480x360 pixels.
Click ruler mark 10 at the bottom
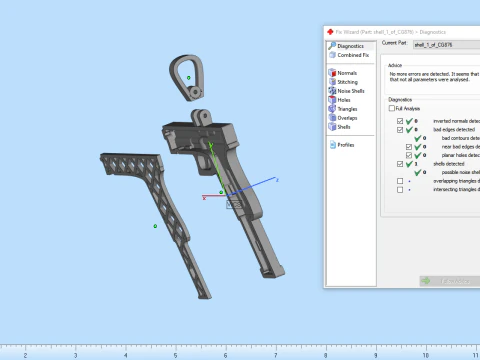[x=426, y=356]
